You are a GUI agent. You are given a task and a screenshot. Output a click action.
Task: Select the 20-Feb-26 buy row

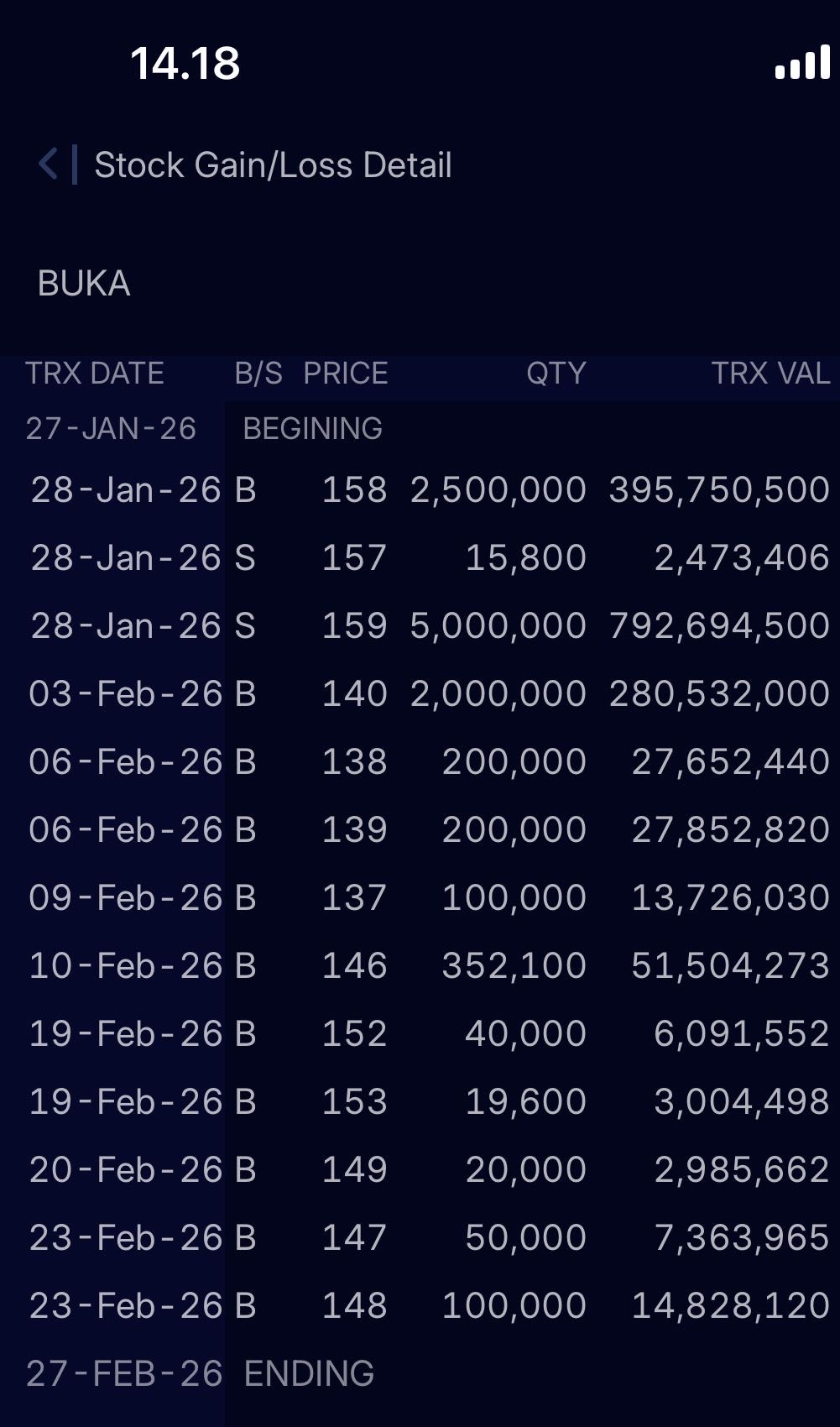click(x=420, y=1170)
